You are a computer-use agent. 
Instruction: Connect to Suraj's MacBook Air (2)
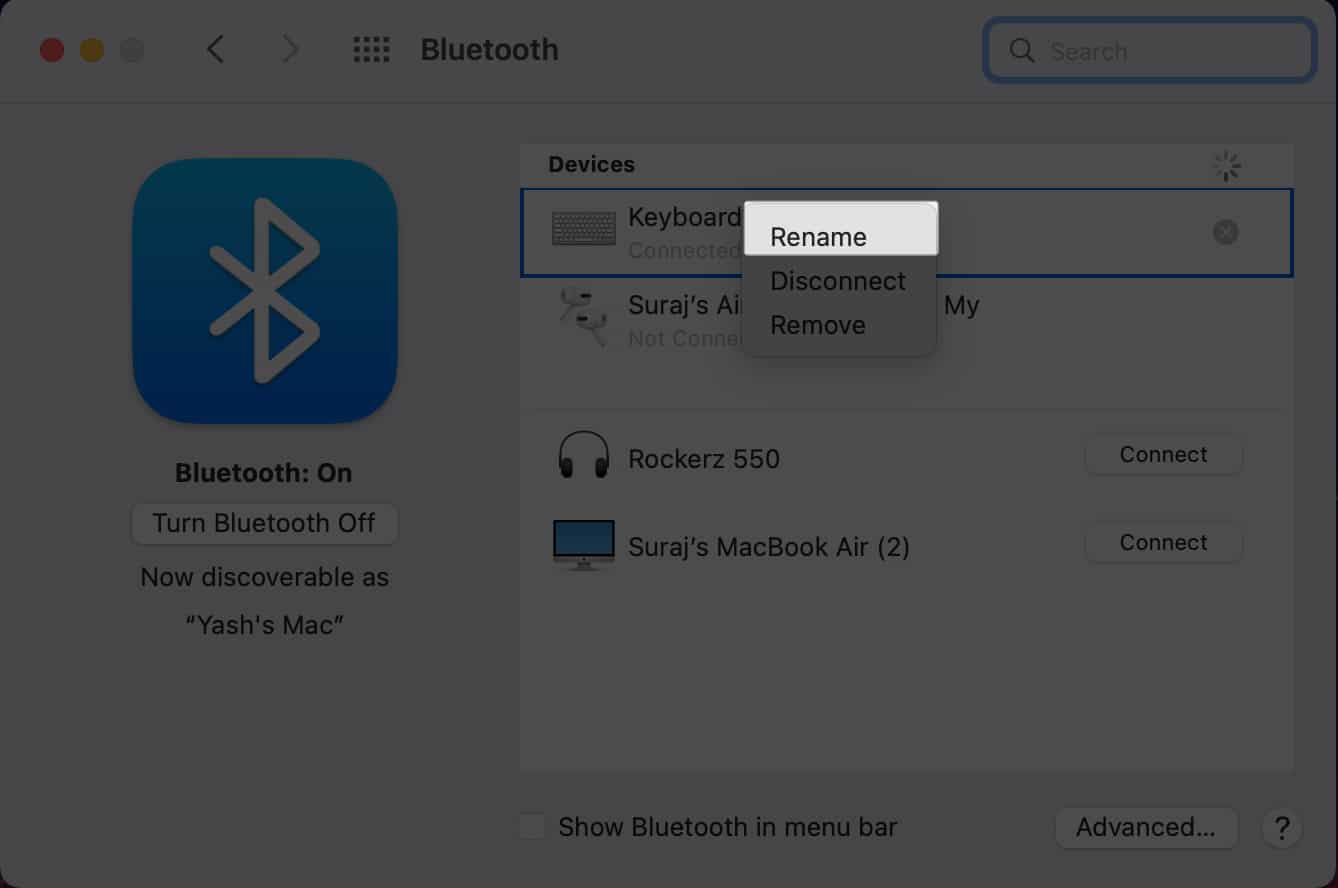pos(1163,543)
